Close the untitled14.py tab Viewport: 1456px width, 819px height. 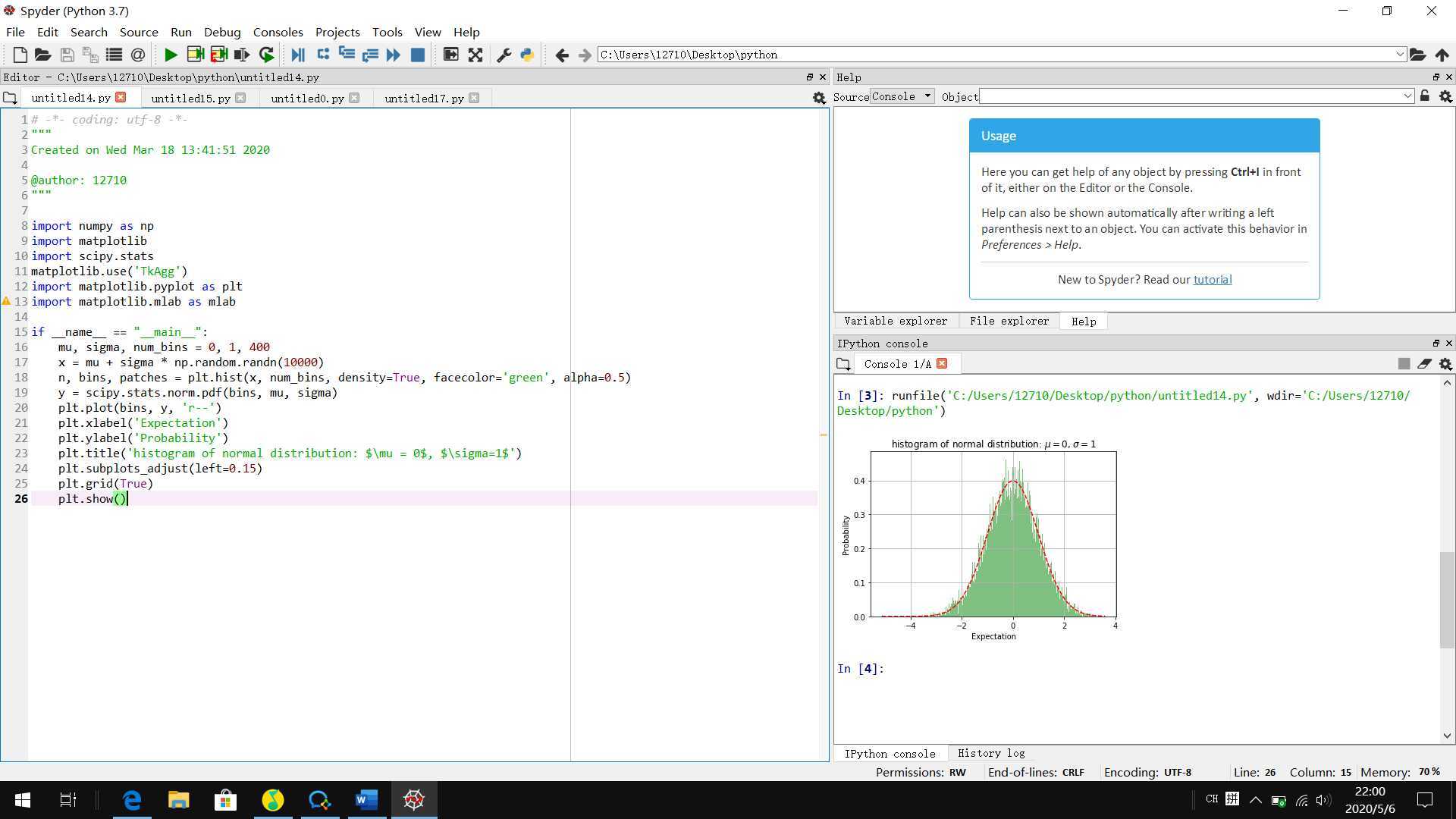coord(121,97)
